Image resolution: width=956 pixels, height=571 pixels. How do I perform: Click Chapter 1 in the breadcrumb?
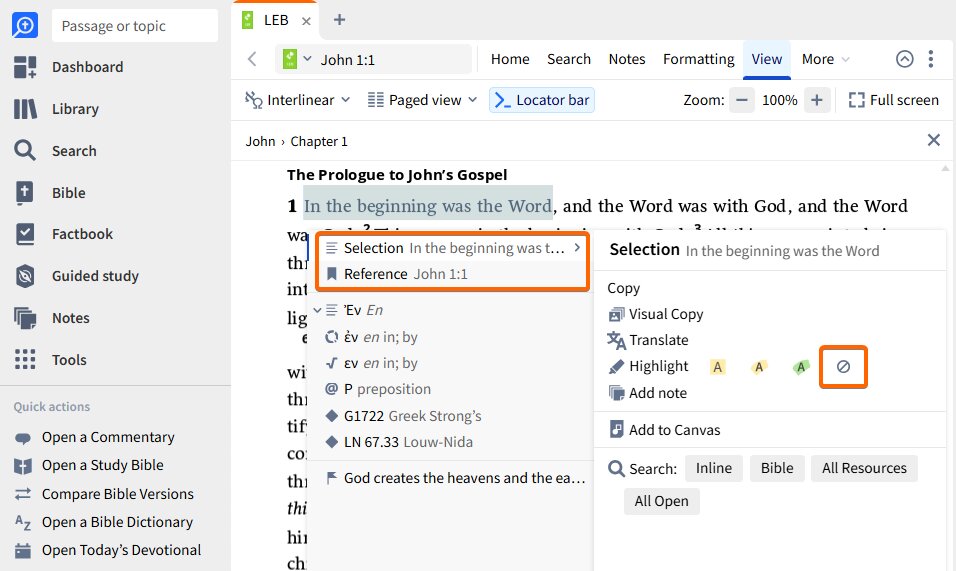coord(319,141)
